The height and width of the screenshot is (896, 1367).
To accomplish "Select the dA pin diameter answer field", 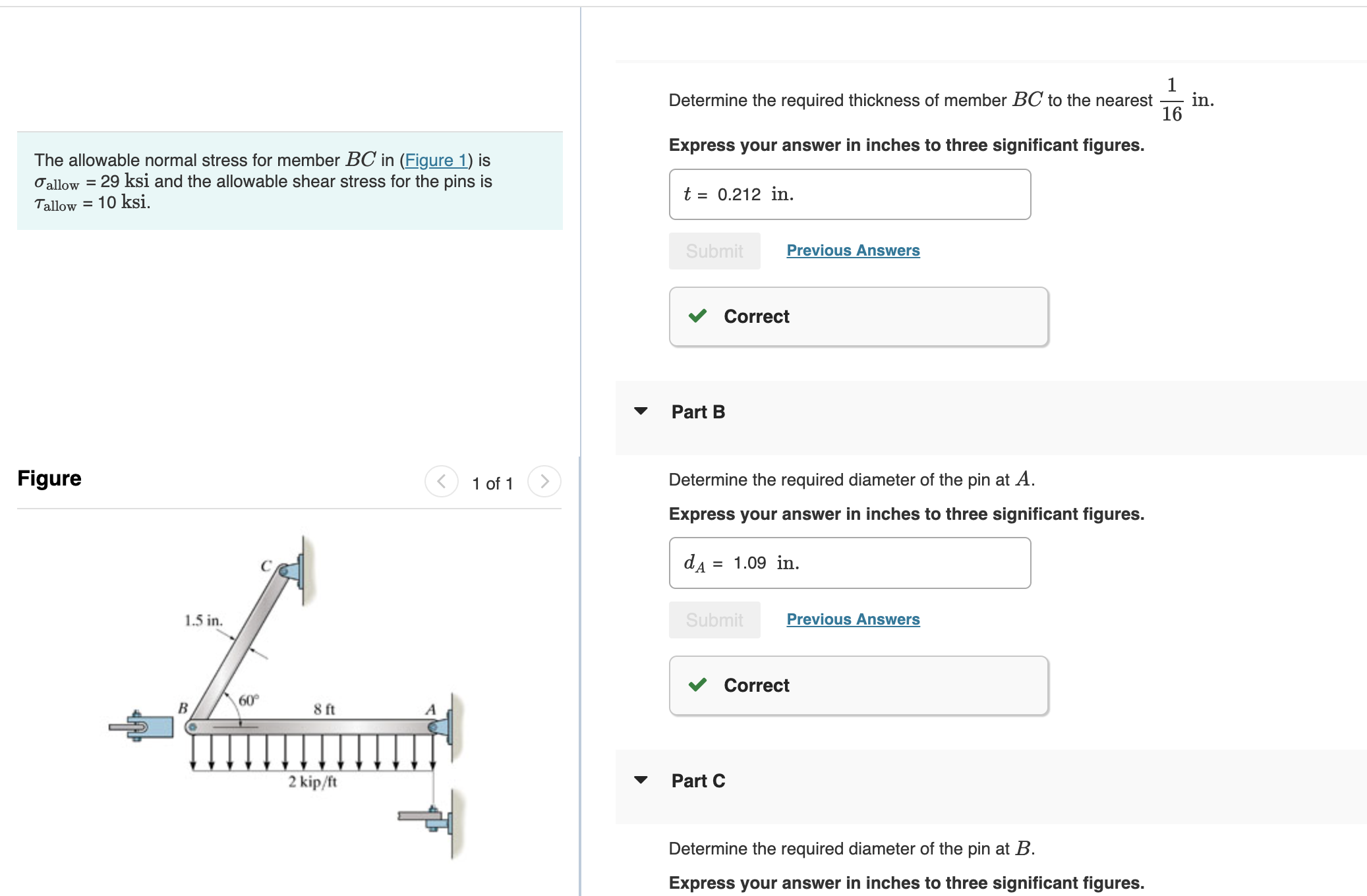I will point(850,563).
